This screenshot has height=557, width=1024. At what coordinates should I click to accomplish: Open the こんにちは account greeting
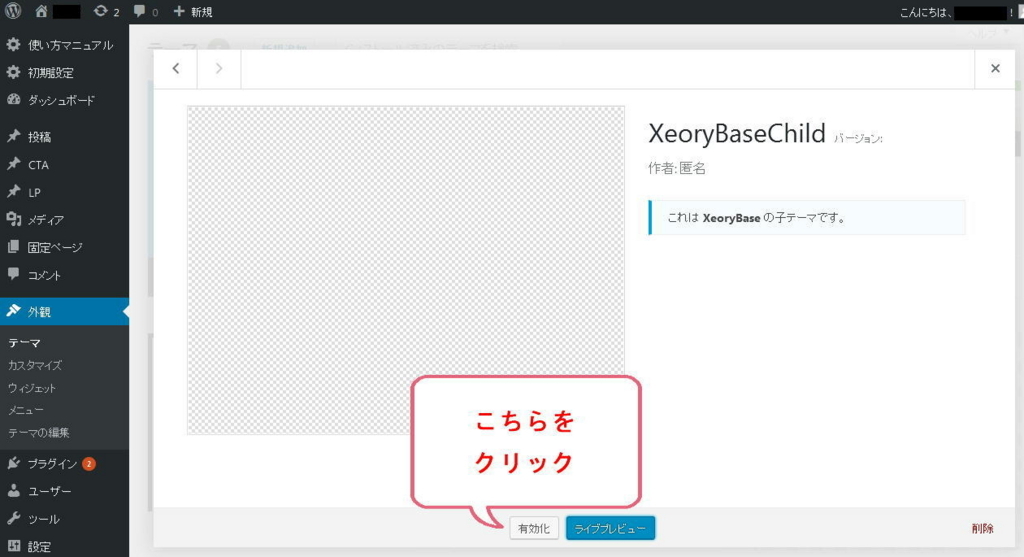[955, 12]
